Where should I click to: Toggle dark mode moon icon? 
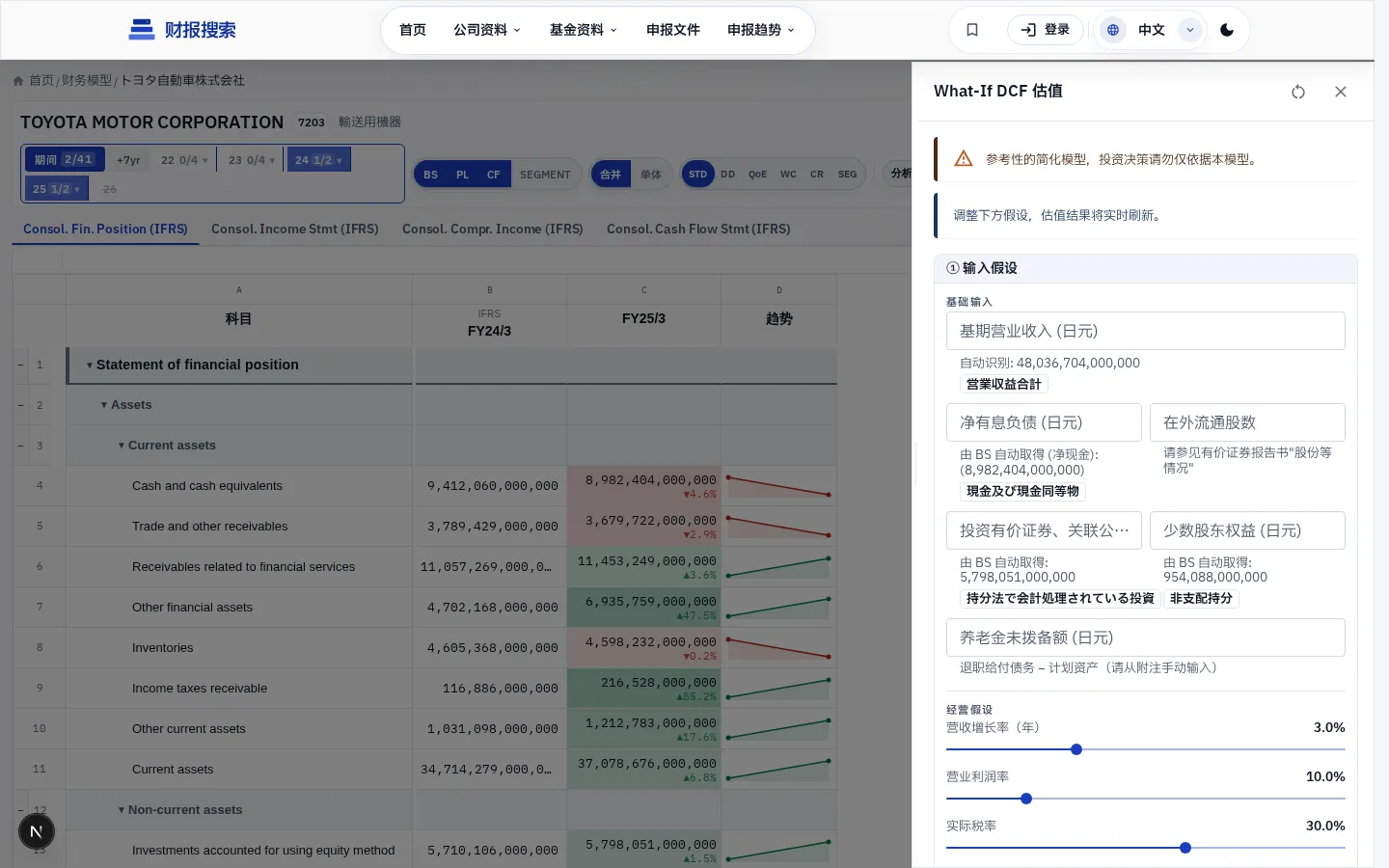(x=1227, y=30)
